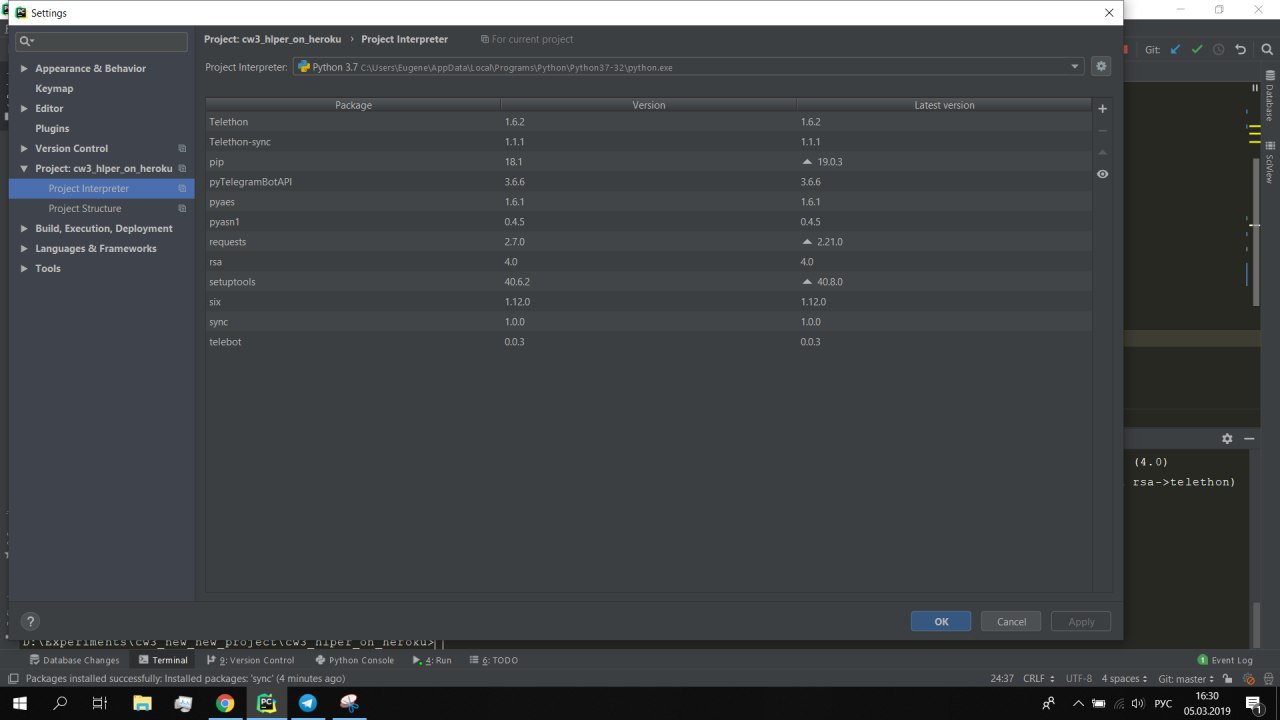This screenshot has width=1280, height=720.
Task: Open the help question mark button
Action: coord(30,621)
